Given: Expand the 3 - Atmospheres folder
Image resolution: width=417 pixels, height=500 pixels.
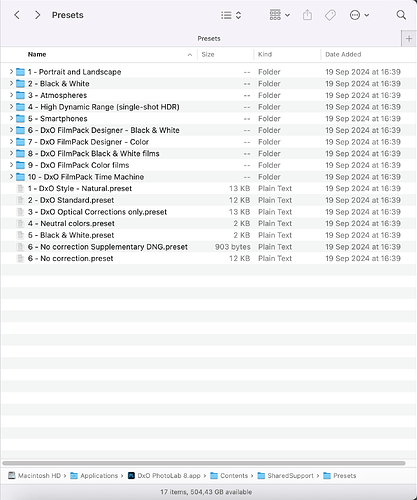Looking at the screenshot, I should tap(11, 95).
